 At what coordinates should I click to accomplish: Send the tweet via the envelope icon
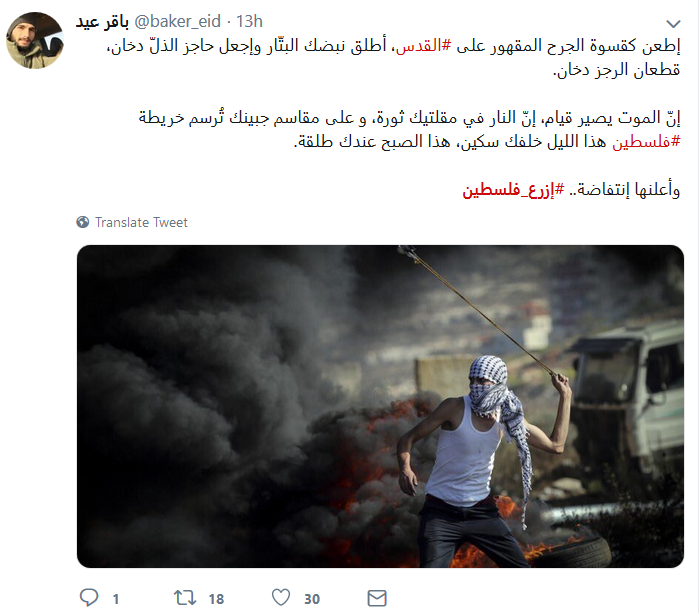coord(377,598)
